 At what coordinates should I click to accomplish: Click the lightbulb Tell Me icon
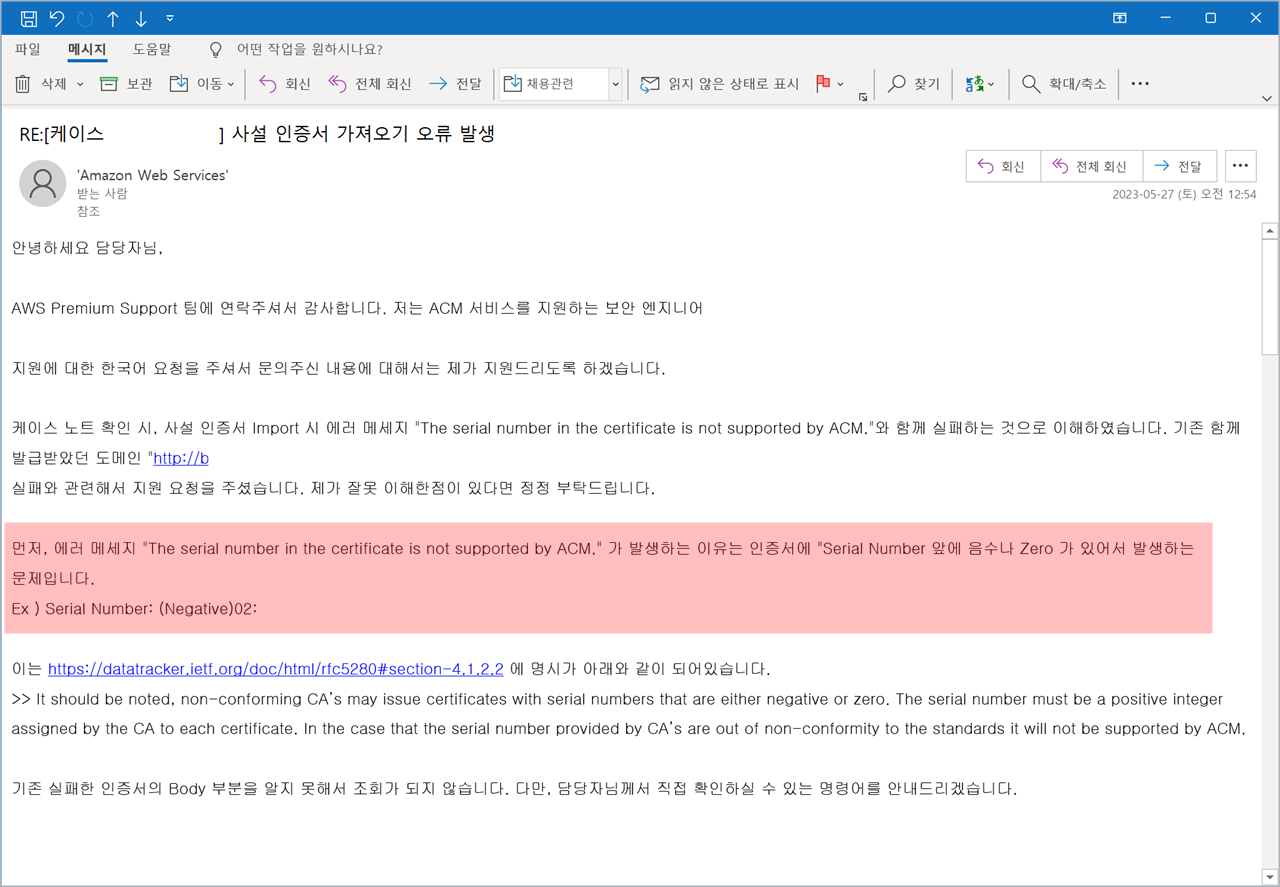215,49
